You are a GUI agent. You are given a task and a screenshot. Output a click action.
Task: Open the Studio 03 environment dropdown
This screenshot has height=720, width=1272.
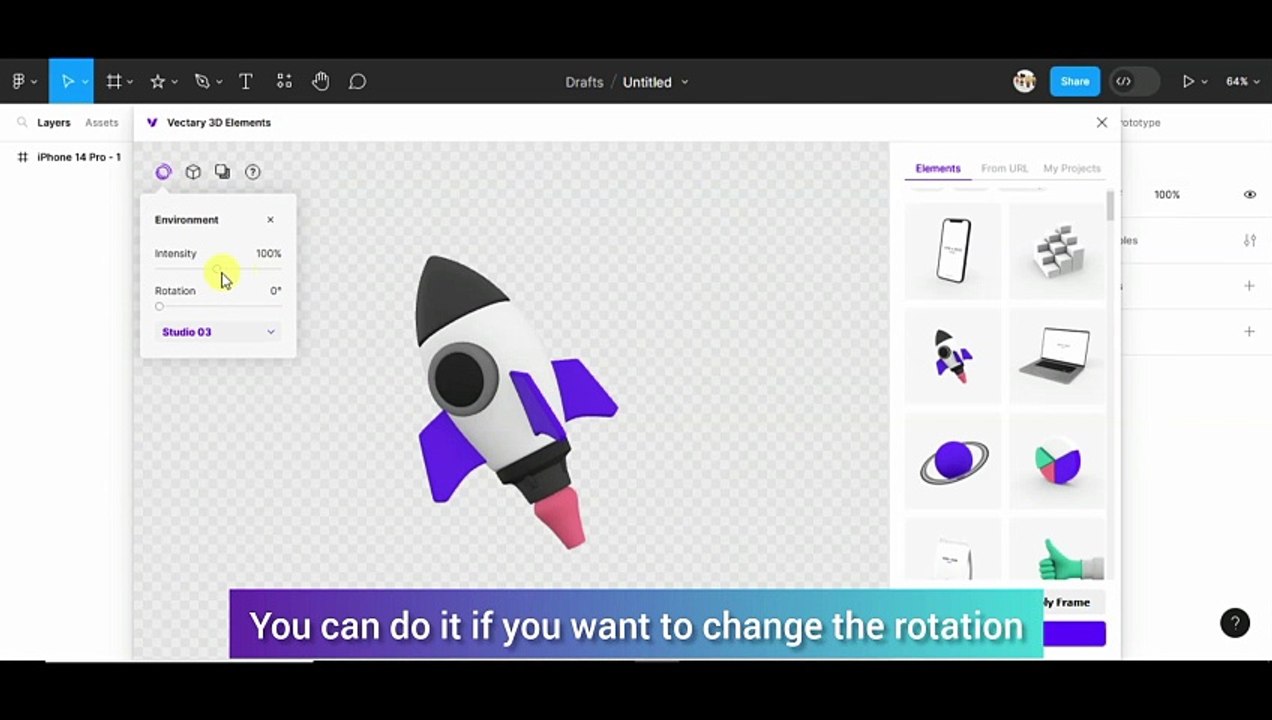click(218, 332)
